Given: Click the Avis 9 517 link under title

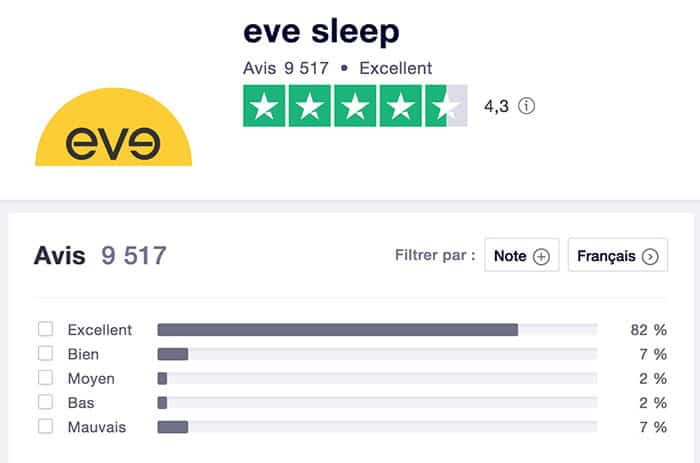Looking at the screenshot, I should pos(281,69).
